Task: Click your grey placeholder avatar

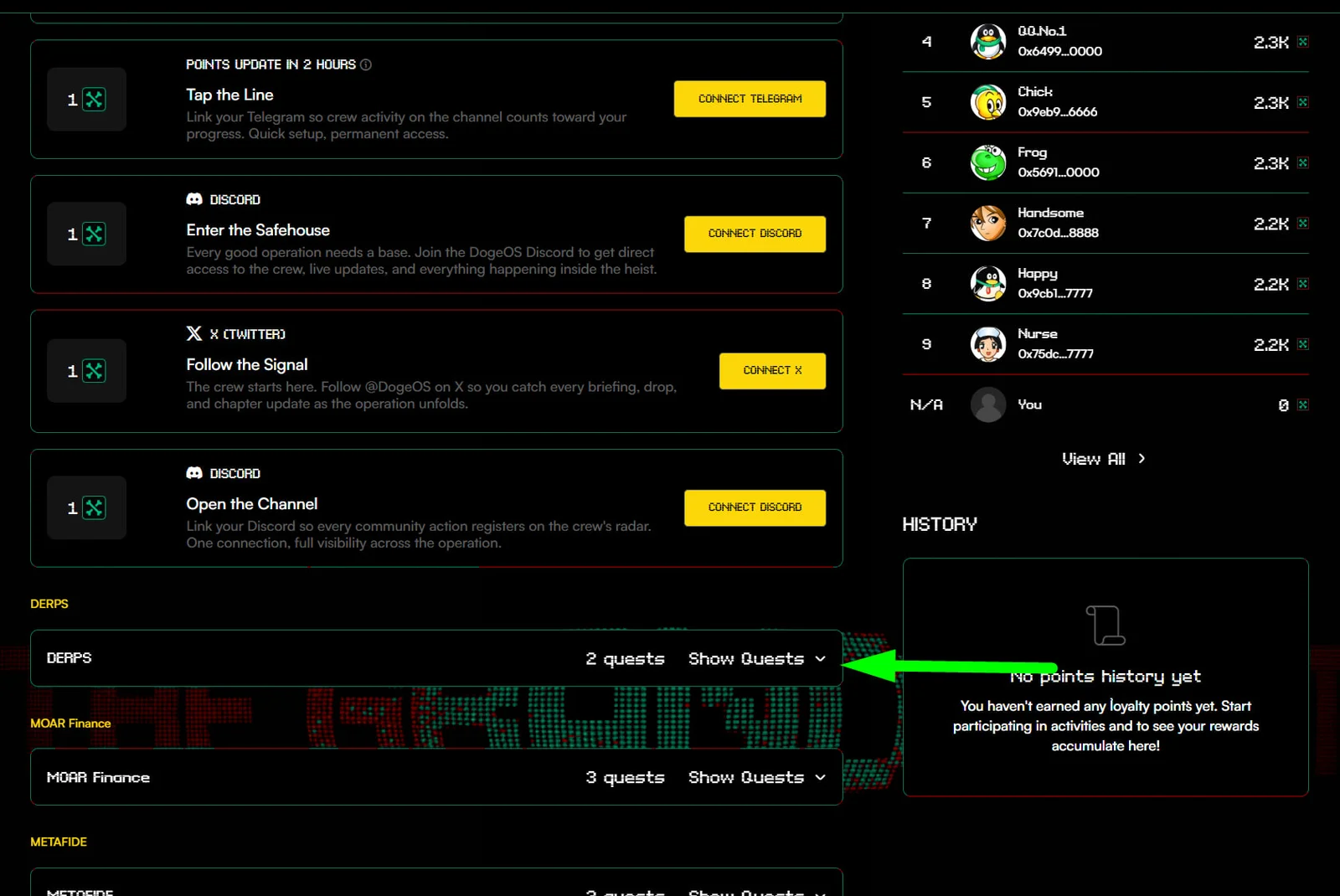Action: click(988, 405)
